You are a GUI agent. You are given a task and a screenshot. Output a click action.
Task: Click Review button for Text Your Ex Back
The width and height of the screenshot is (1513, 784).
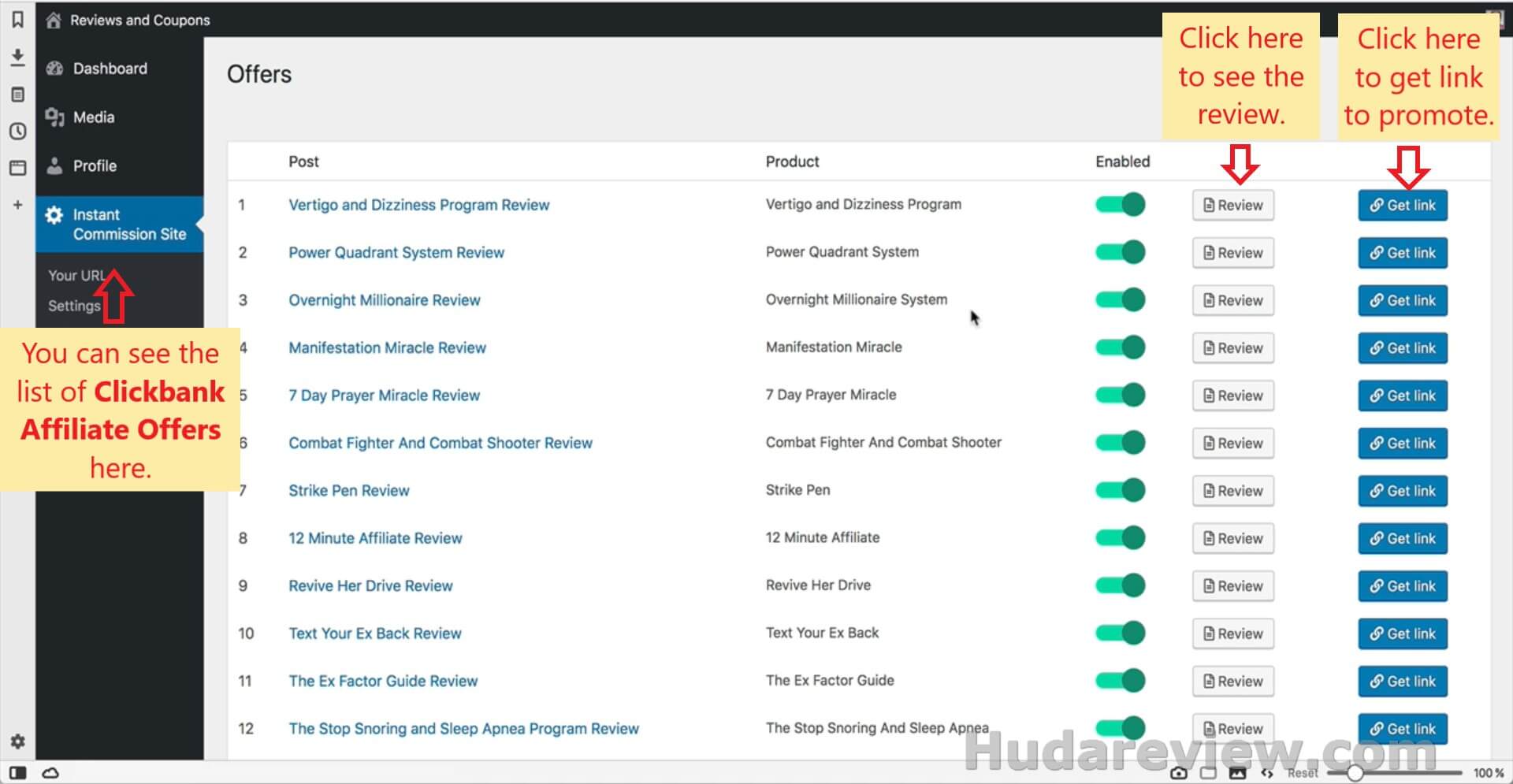pos(1232,634)
